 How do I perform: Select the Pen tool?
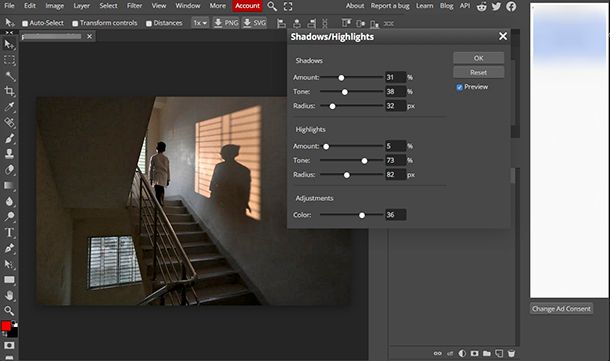point(9,248)
